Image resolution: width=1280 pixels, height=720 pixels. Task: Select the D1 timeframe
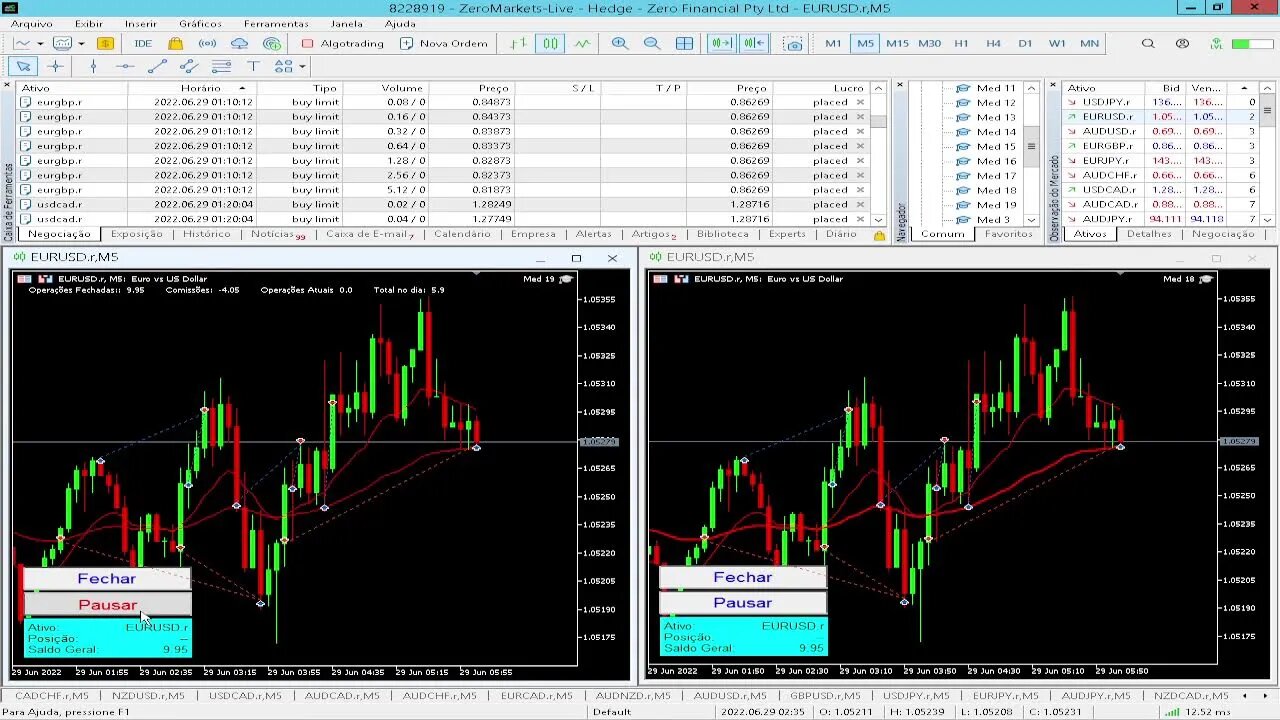point(1025,44)
